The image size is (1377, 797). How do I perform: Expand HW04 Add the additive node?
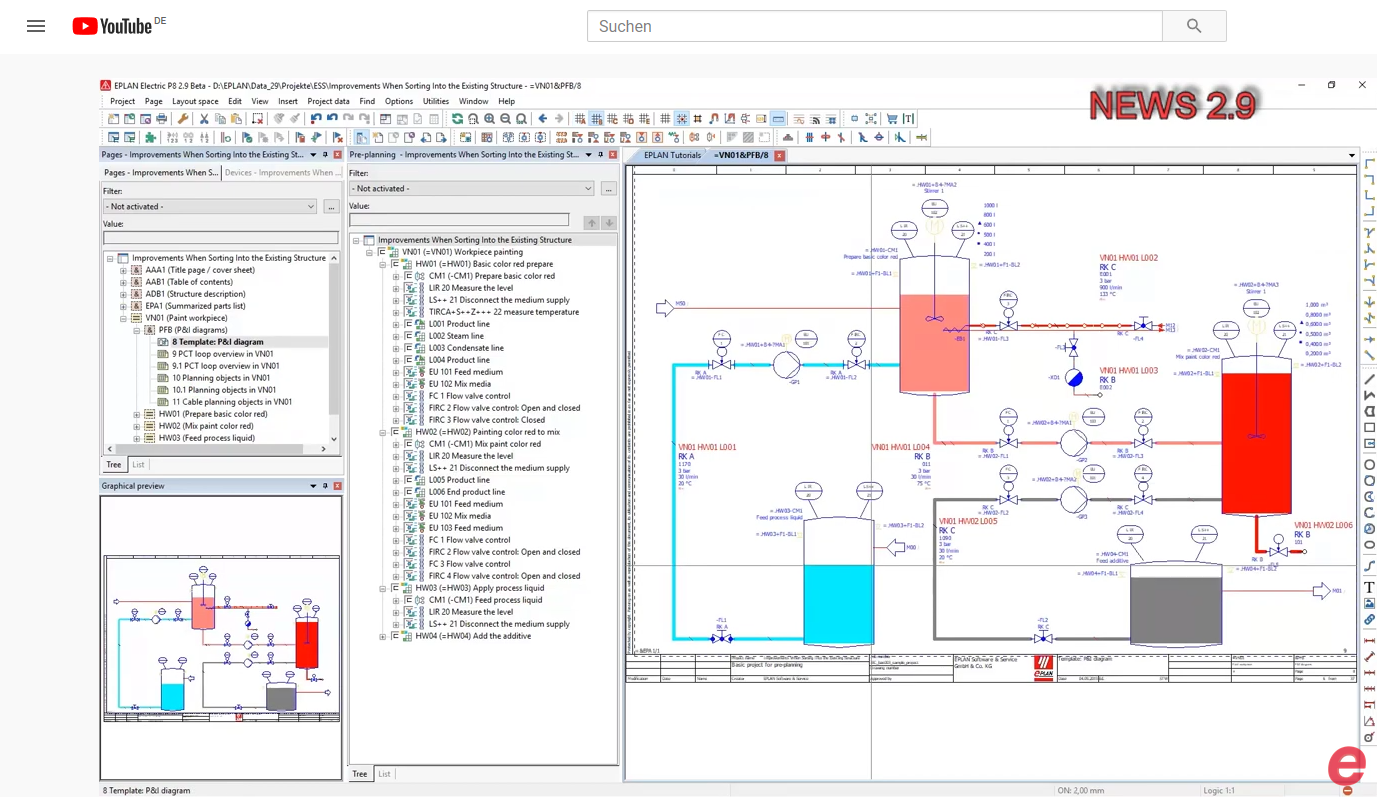click(x=383, y=636)
